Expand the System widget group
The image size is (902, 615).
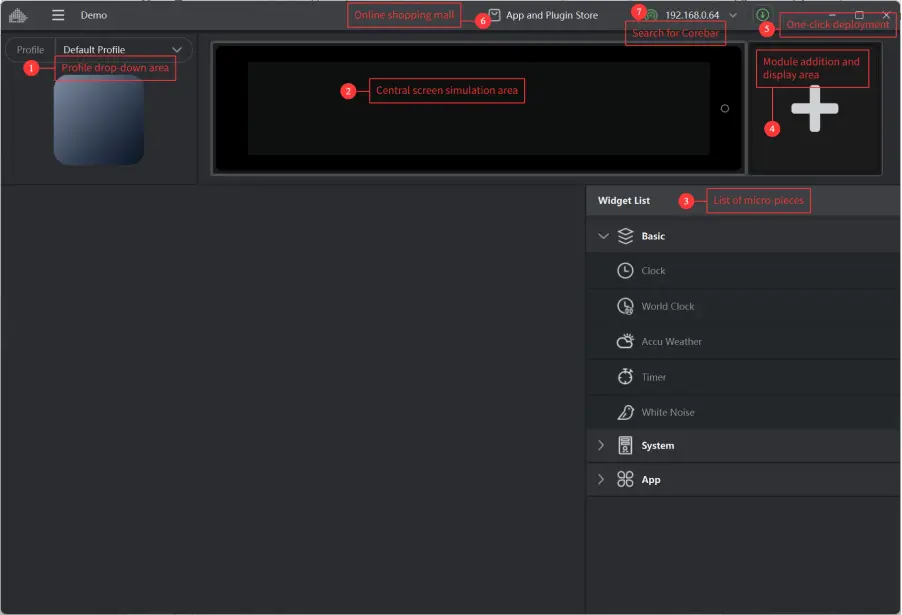pos(601,445)
